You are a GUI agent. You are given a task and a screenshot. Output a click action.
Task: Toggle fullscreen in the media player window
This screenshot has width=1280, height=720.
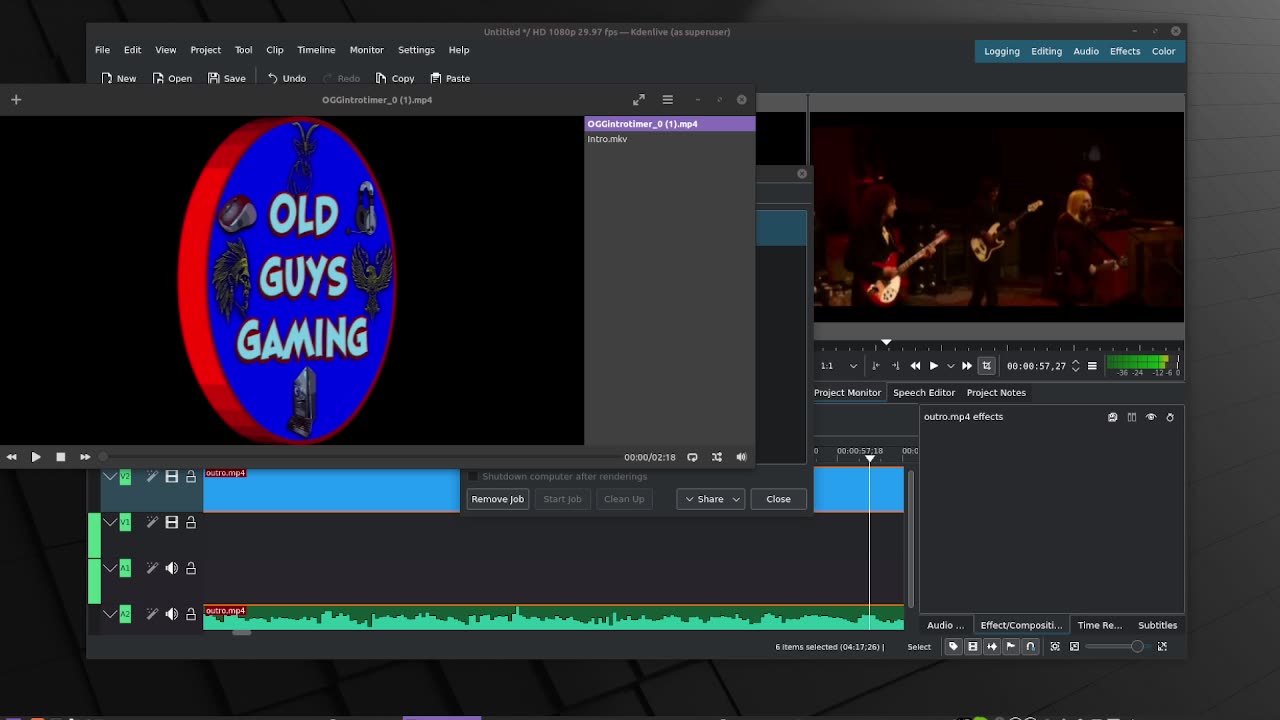[x=639, y=100]
